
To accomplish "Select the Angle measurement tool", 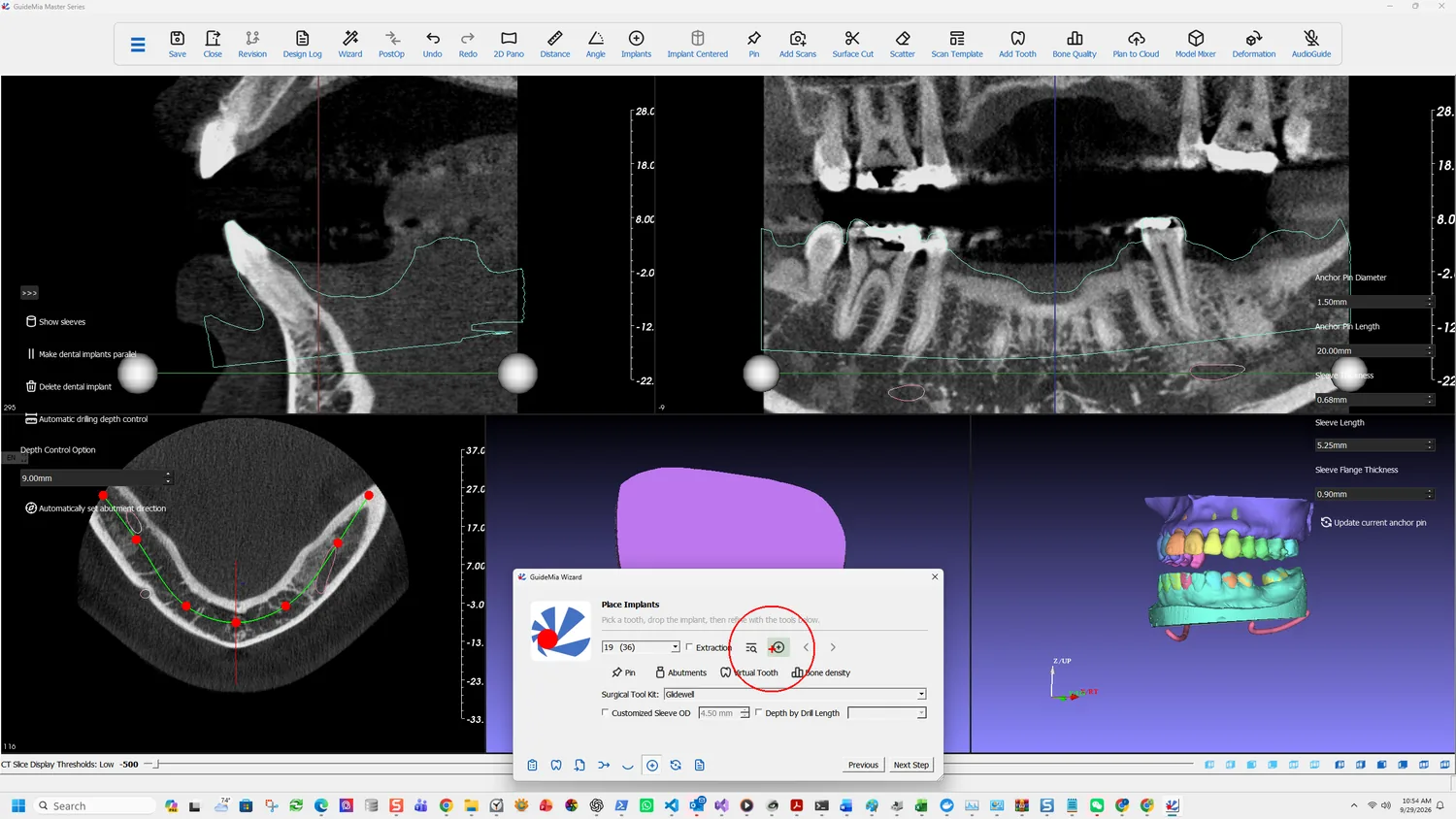I will click(596, 44).
